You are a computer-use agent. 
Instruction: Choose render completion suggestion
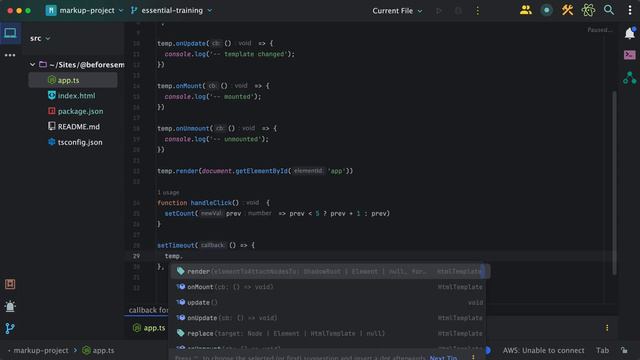(329, 271)
